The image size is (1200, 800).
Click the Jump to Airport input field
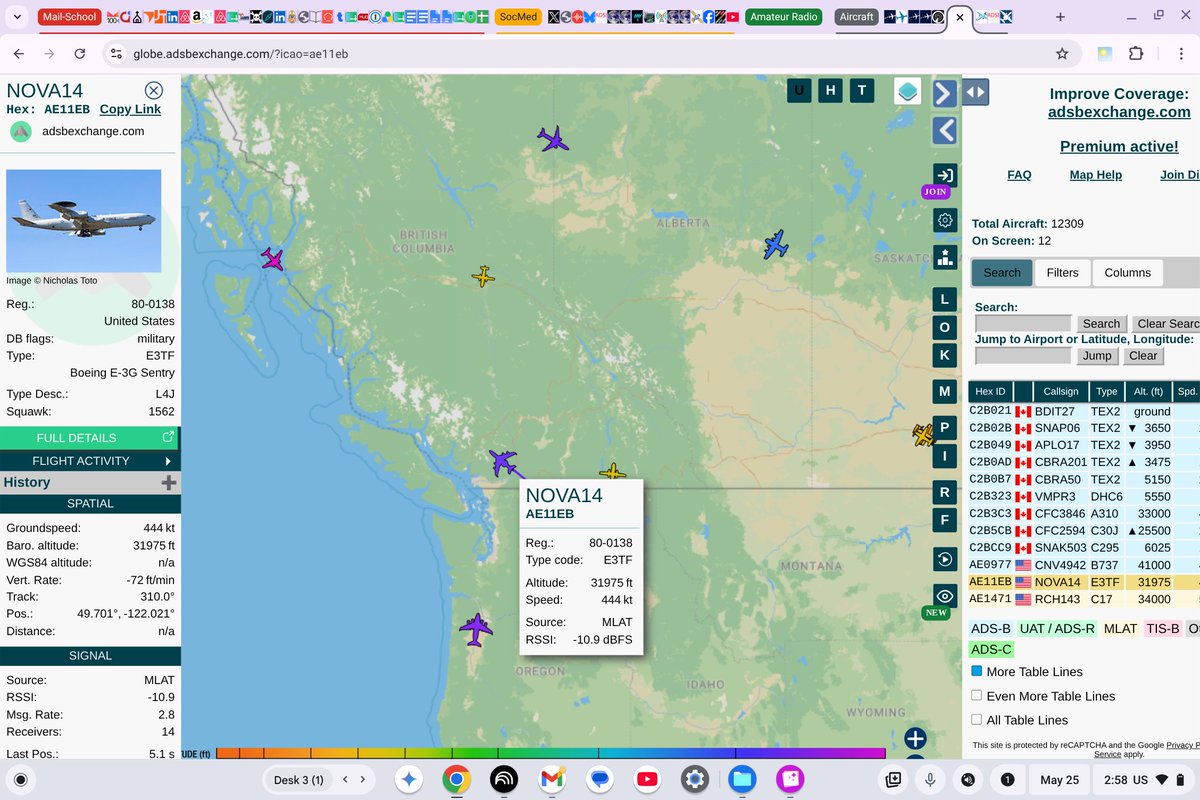click(x=1023, y=355)
